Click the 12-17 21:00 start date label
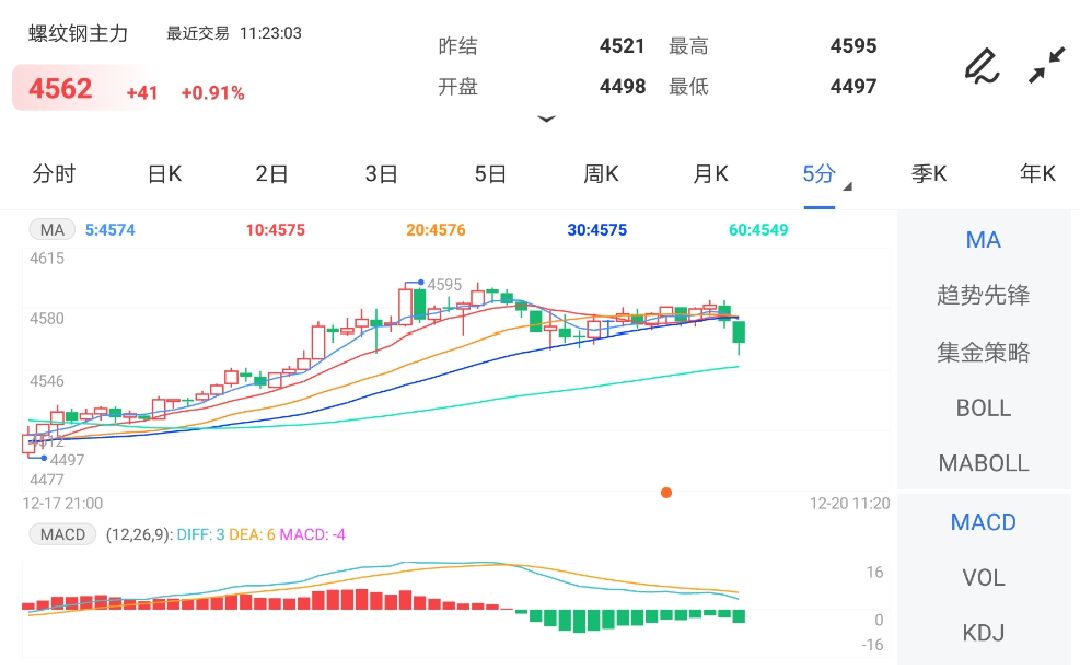The image size is (1080, 665). click(x=63, y=503)
